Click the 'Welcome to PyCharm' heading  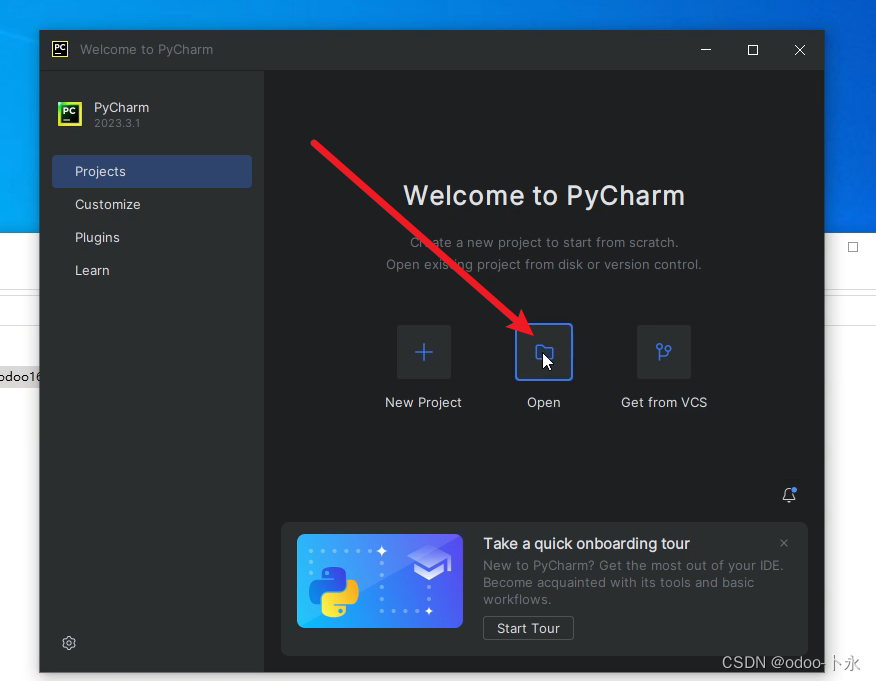pos(544,196)
